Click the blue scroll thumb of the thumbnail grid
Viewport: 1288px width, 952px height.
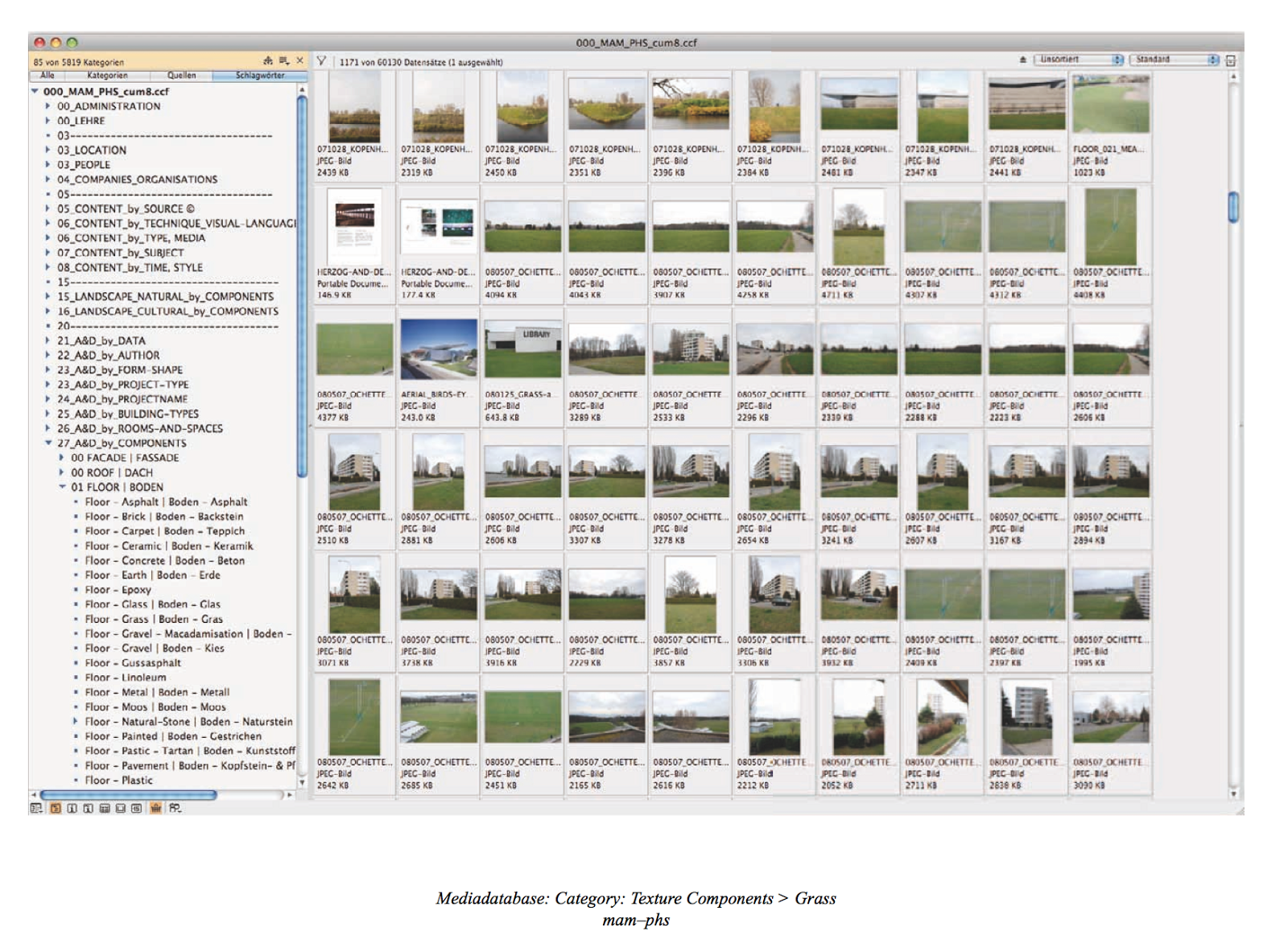[1232, 207]
